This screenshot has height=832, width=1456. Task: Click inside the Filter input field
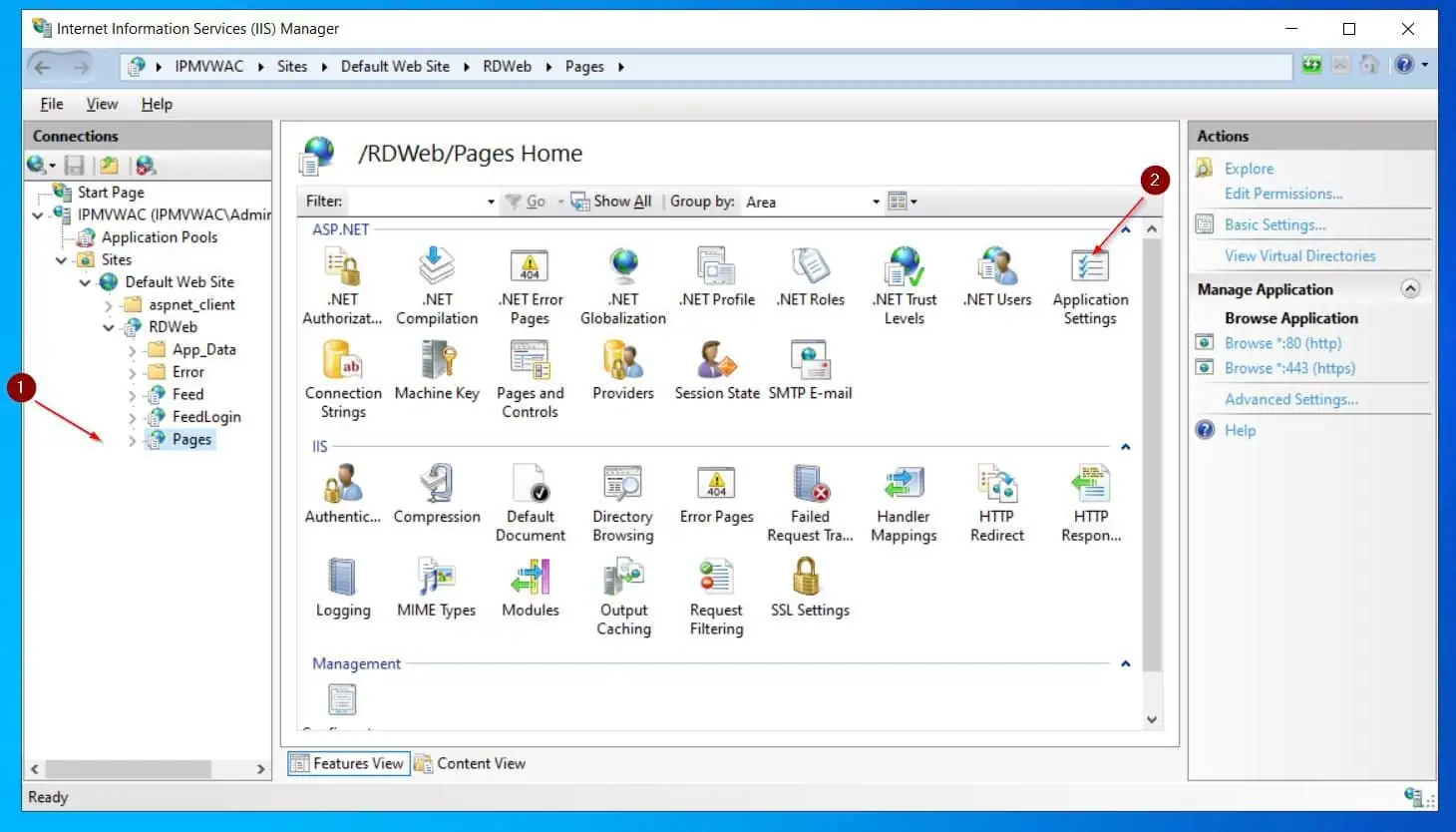point(414,202)
